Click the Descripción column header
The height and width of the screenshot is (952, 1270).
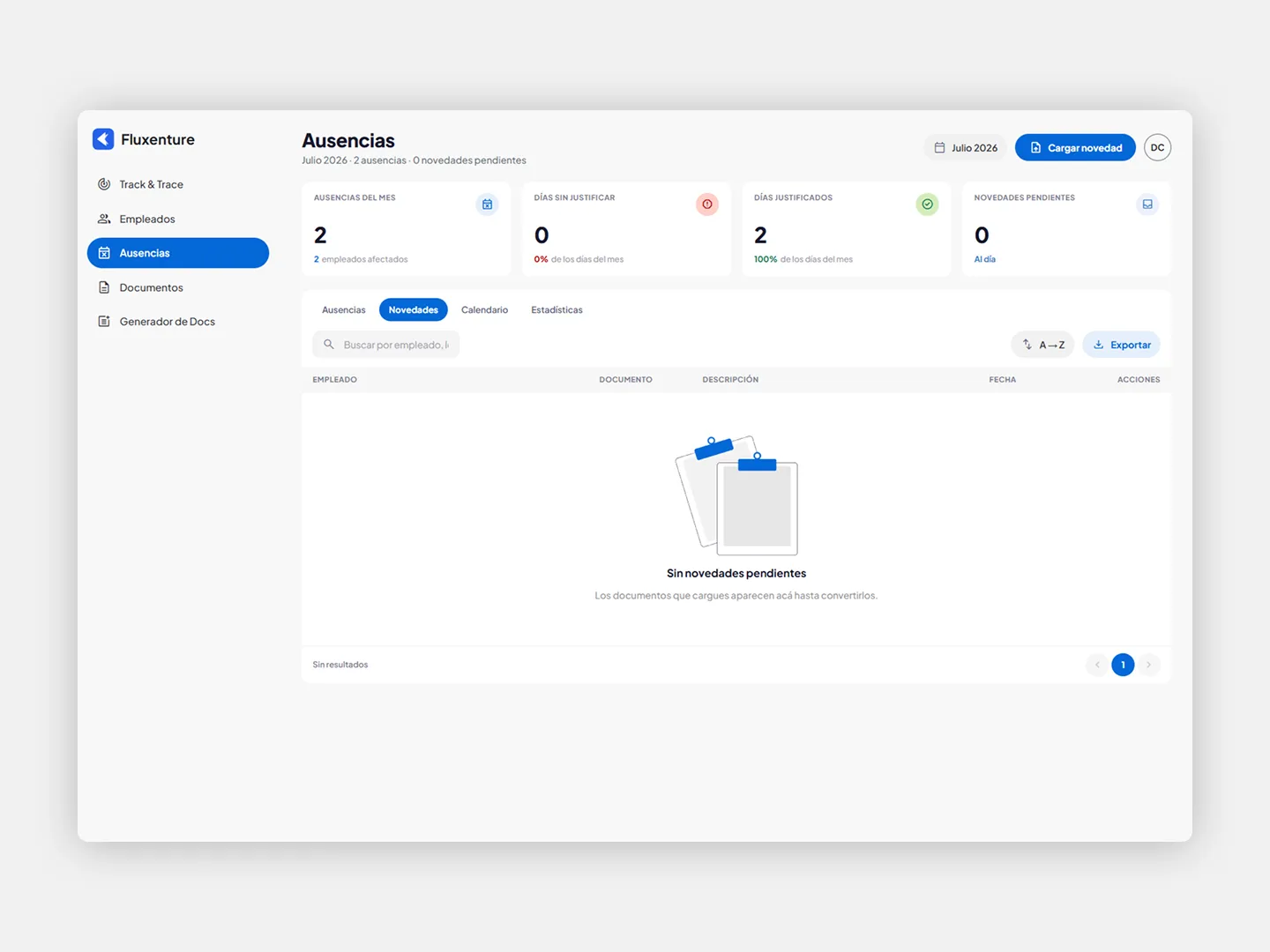(x=730, y=380)
